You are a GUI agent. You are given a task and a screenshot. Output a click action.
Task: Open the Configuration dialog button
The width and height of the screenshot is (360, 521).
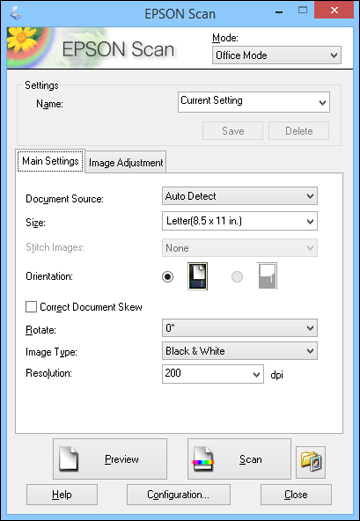click(179, 494)
